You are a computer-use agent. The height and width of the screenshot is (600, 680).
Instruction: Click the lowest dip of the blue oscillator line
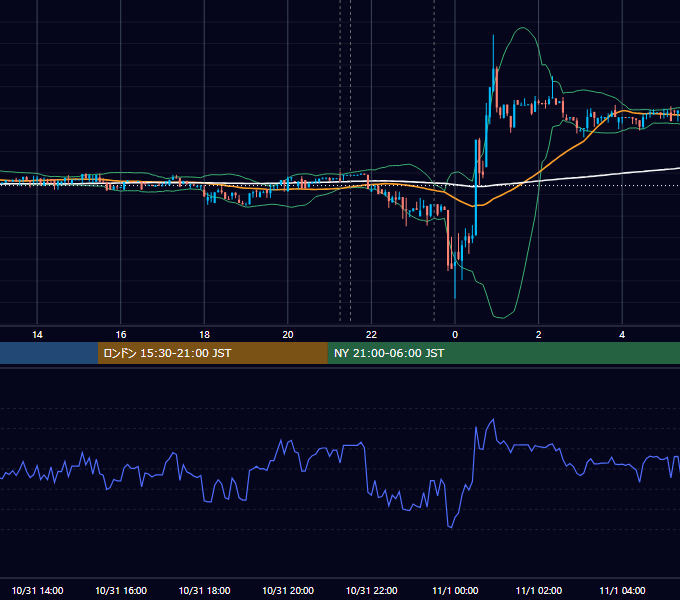point(451,527)
